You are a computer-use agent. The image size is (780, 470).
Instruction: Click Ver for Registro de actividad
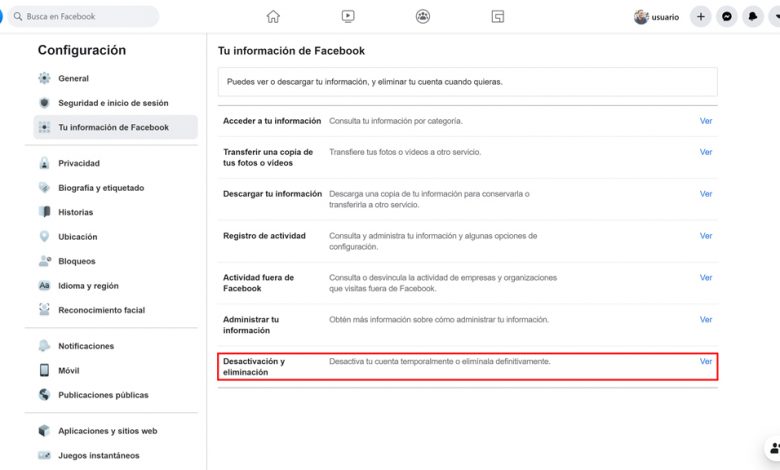pos(705,236)
